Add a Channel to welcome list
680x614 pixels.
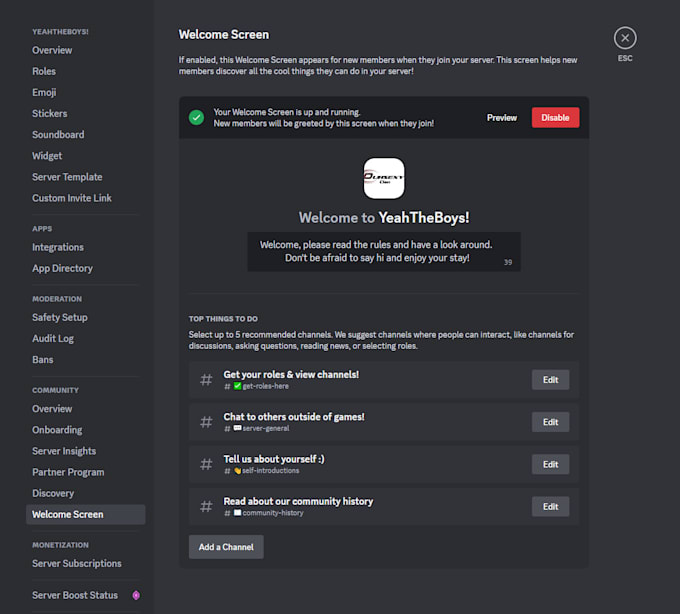point(226,547)
